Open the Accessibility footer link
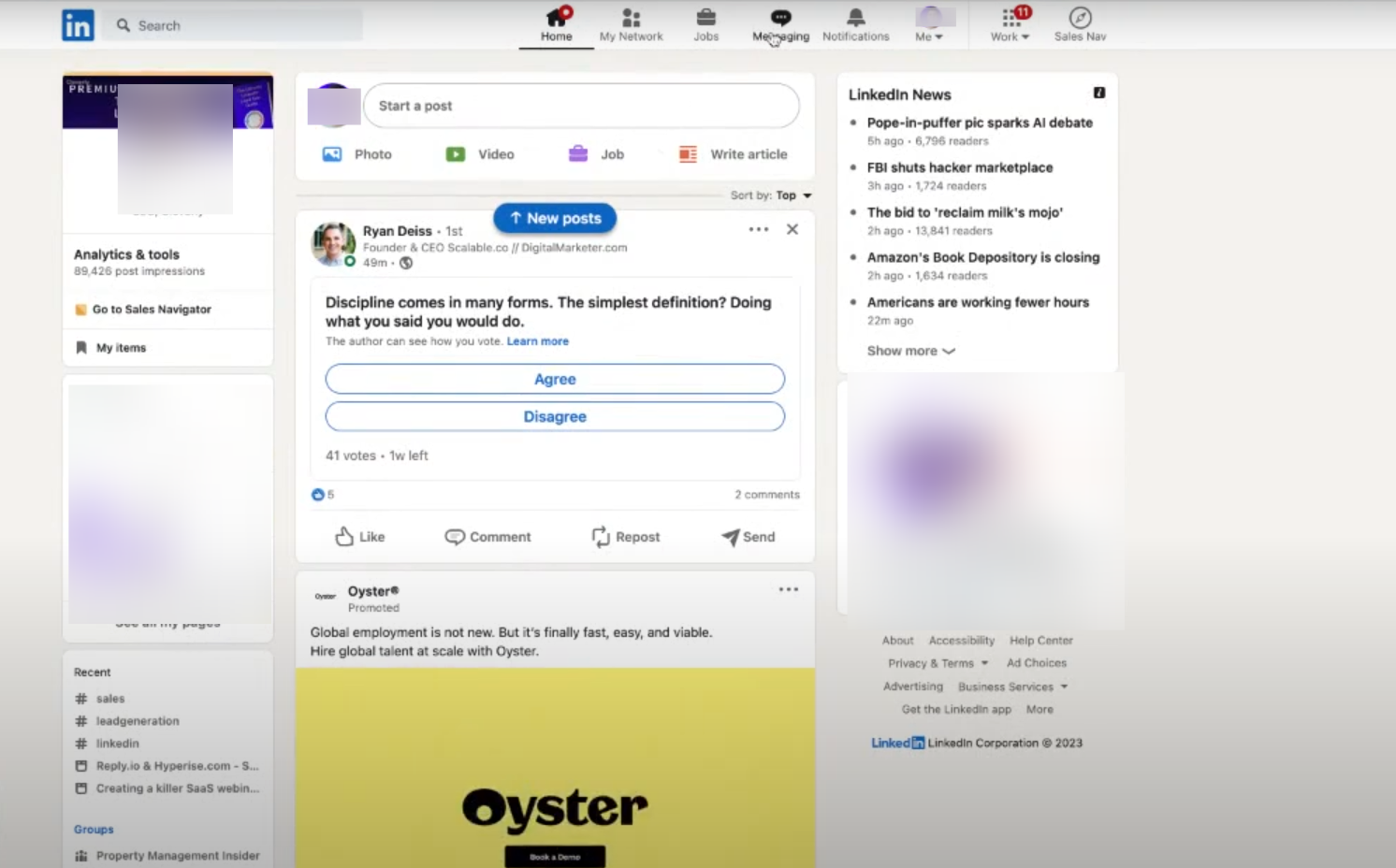 (962, 641)
